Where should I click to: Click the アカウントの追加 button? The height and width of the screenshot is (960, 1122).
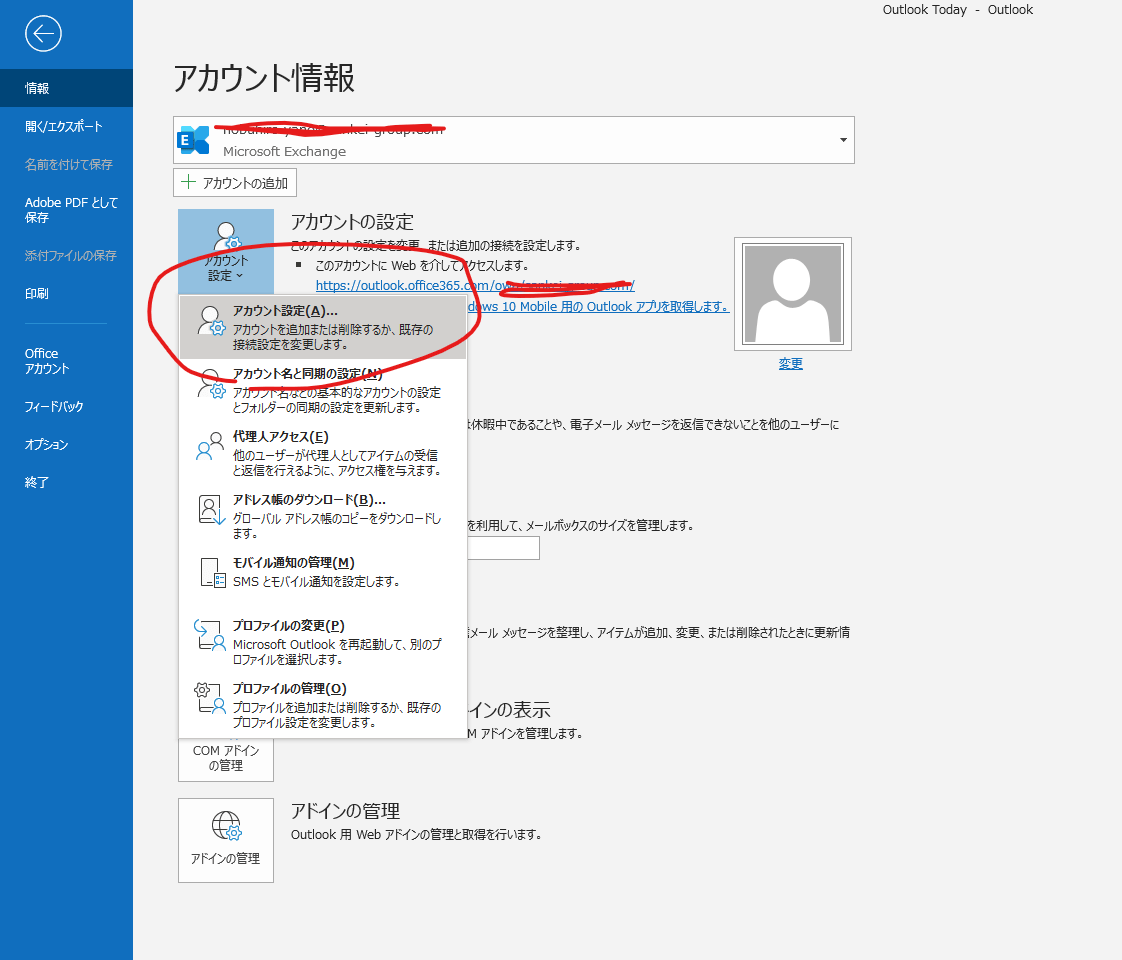click(235, 182)
